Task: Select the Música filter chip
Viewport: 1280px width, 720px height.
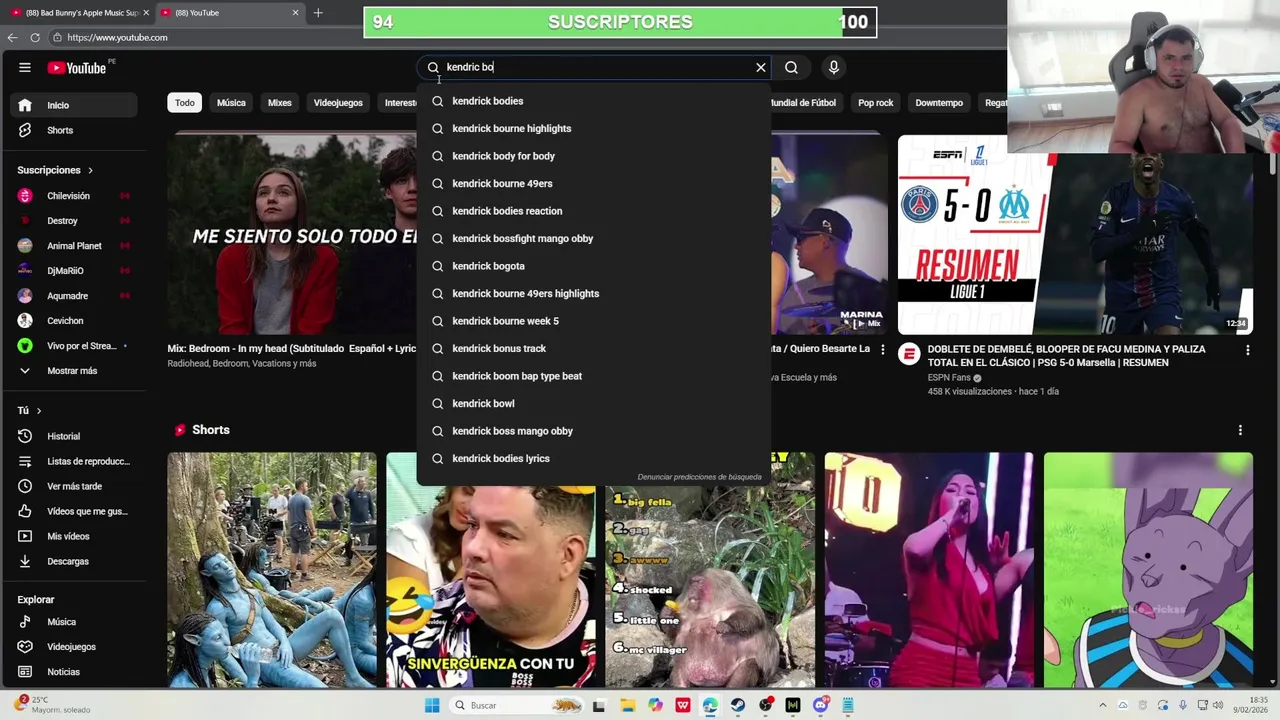Action: coord(231,103)
